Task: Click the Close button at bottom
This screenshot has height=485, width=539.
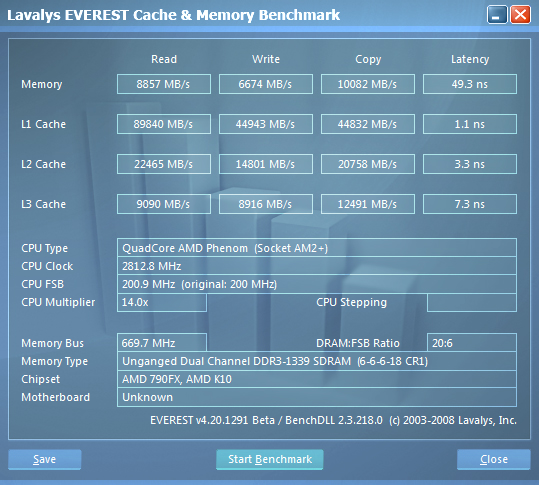Action: pyautogui.click(x=494, y=459)
